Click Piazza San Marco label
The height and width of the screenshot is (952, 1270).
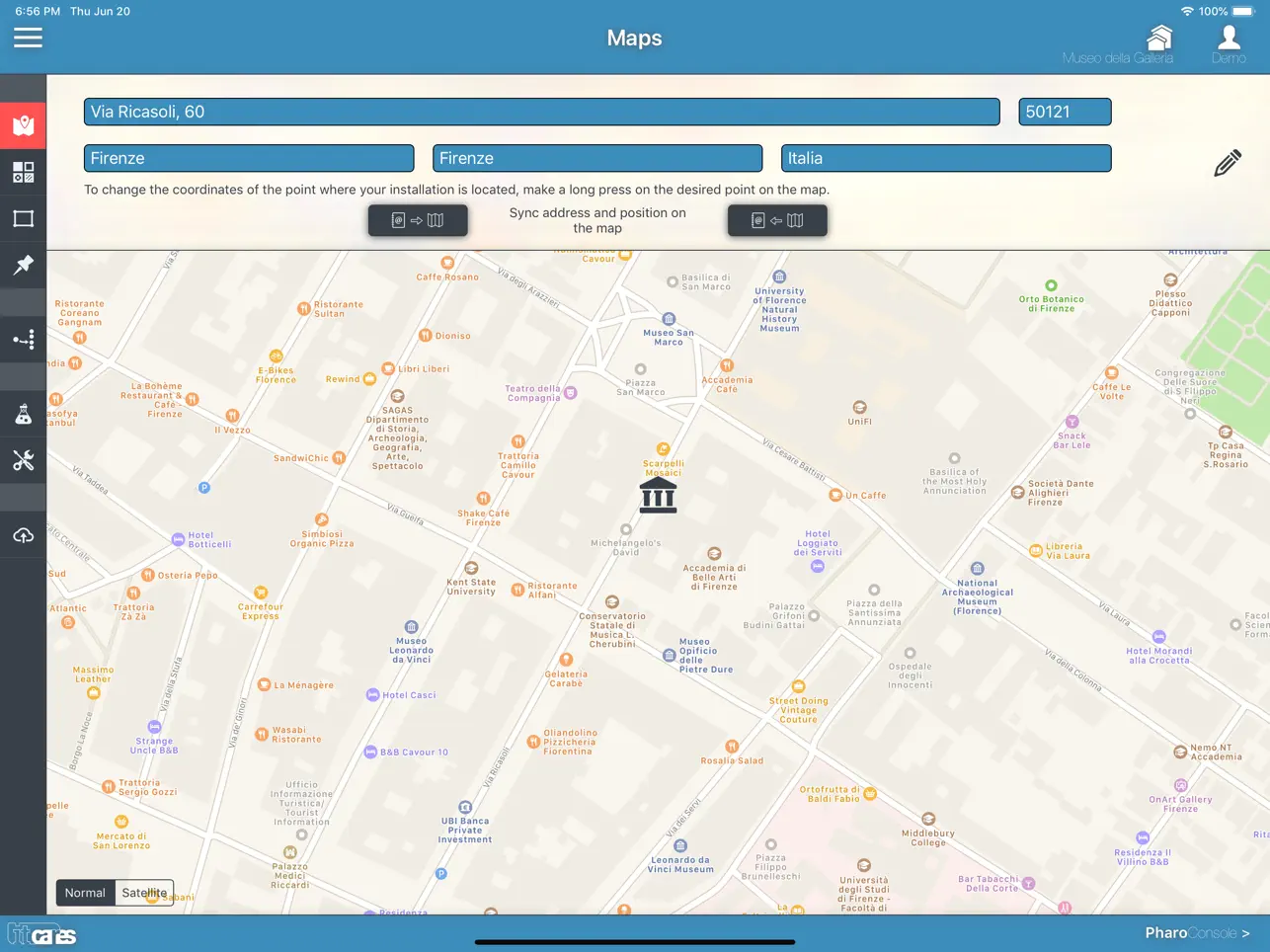tap(641, 387)
